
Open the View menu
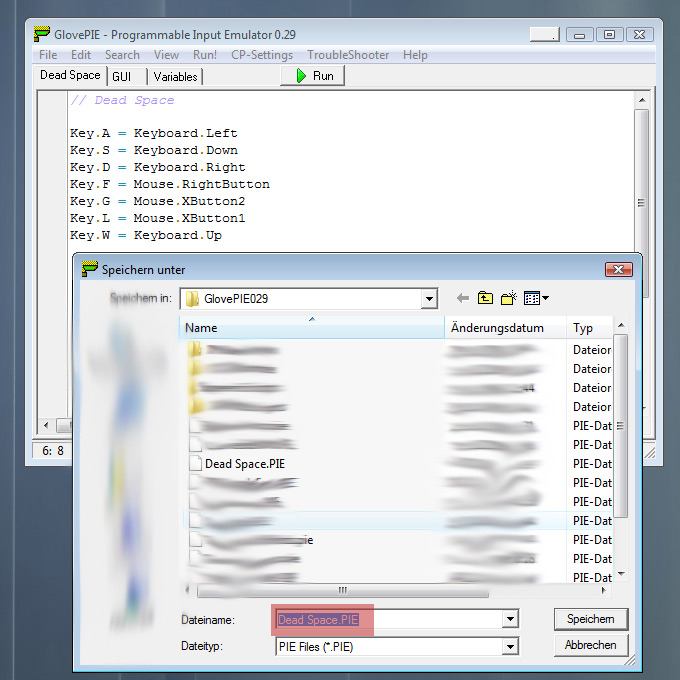(x=167, y=55)
